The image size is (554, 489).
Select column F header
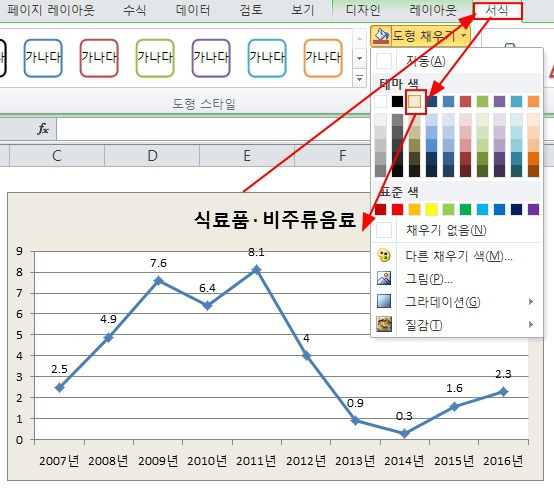tap(342, 155)
